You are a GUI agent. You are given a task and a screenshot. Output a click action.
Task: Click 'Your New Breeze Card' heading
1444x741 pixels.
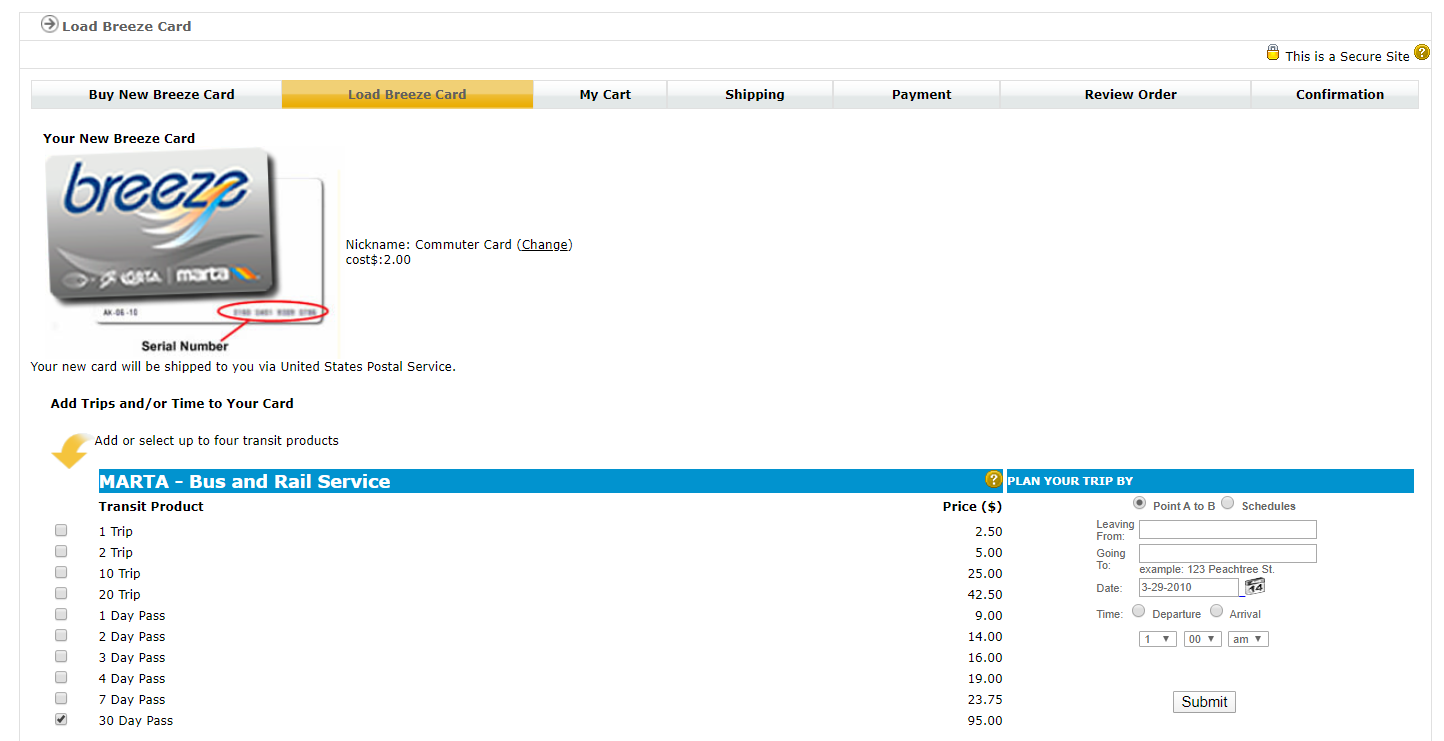click(x=119, y=139)
